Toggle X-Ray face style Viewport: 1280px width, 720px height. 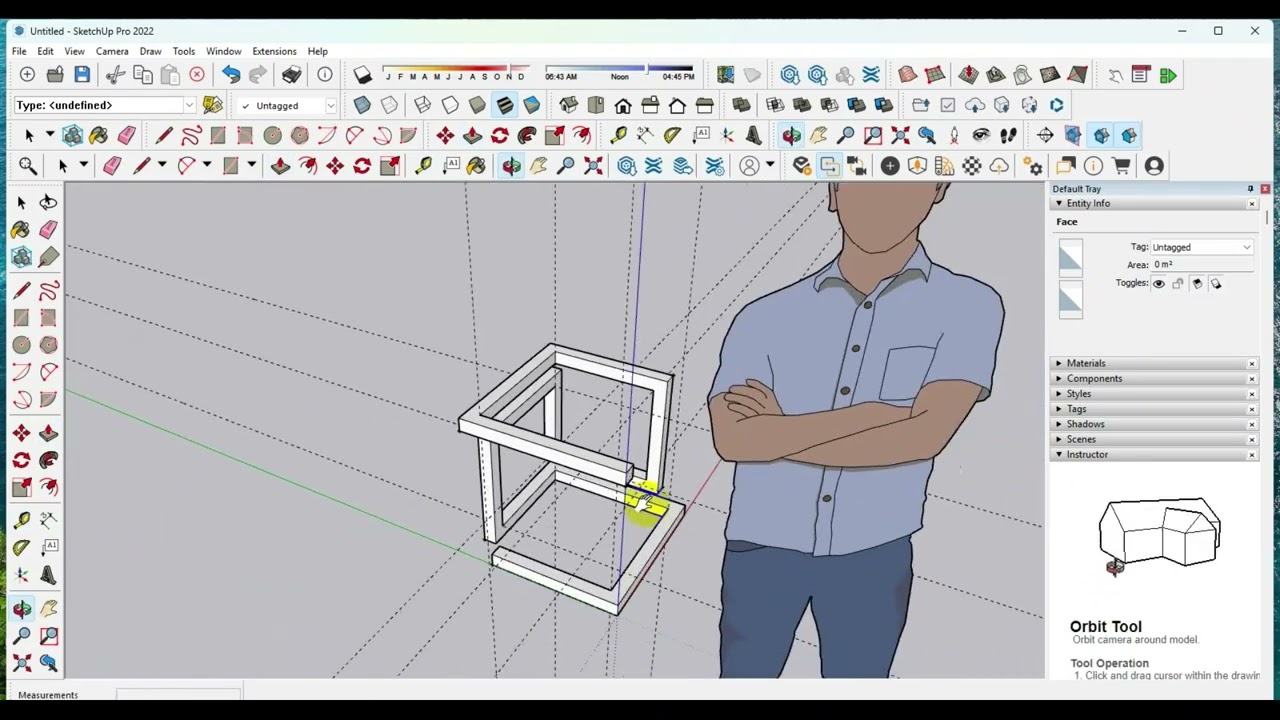[362, 105]
